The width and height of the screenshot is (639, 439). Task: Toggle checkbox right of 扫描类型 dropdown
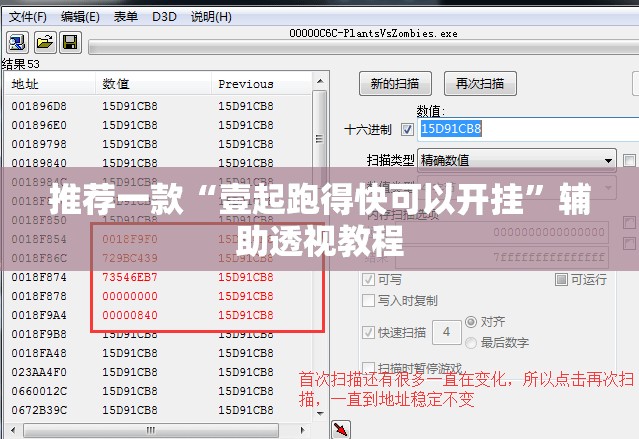point(629,160)
